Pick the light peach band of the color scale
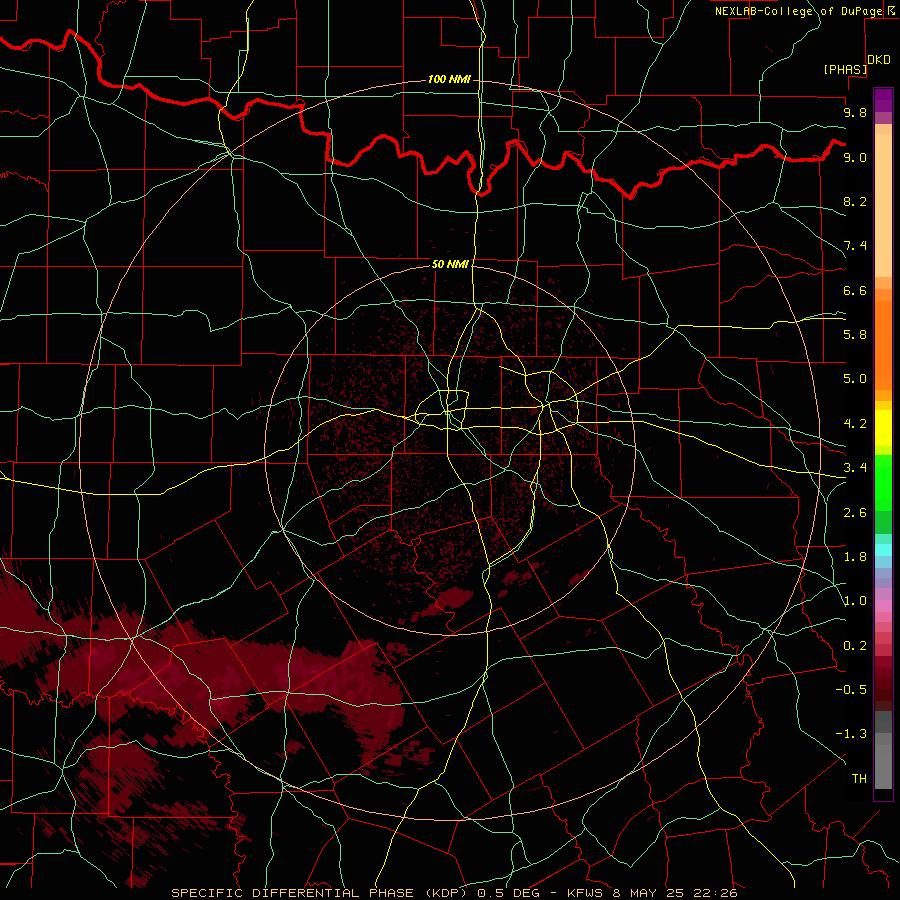The width and height of the screenshot is (900, 900). click(883, 205)
